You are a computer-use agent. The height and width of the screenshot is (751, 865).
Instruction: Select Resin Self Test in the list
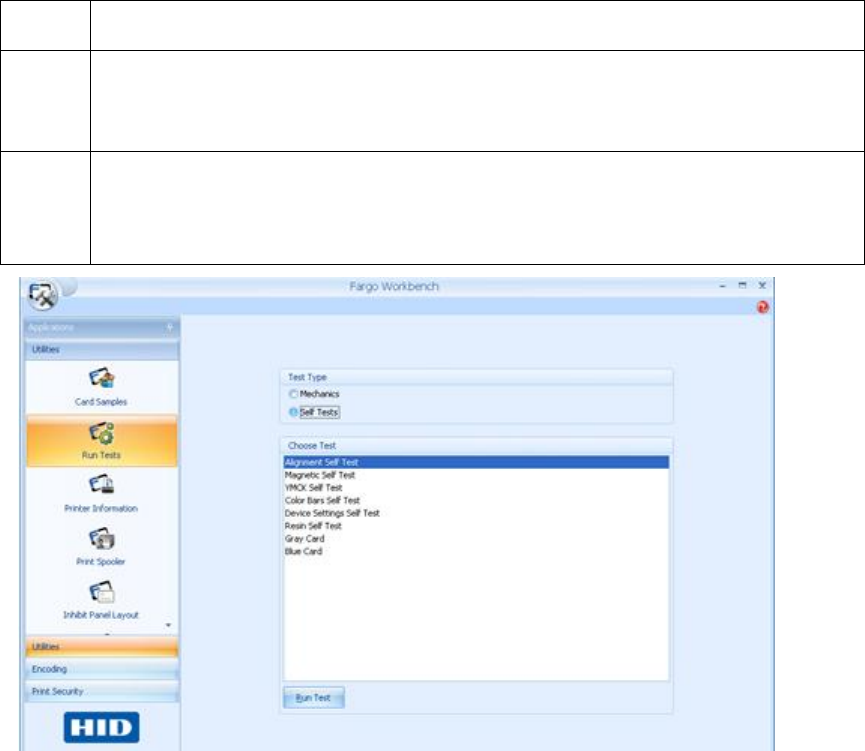click(476, 526)
